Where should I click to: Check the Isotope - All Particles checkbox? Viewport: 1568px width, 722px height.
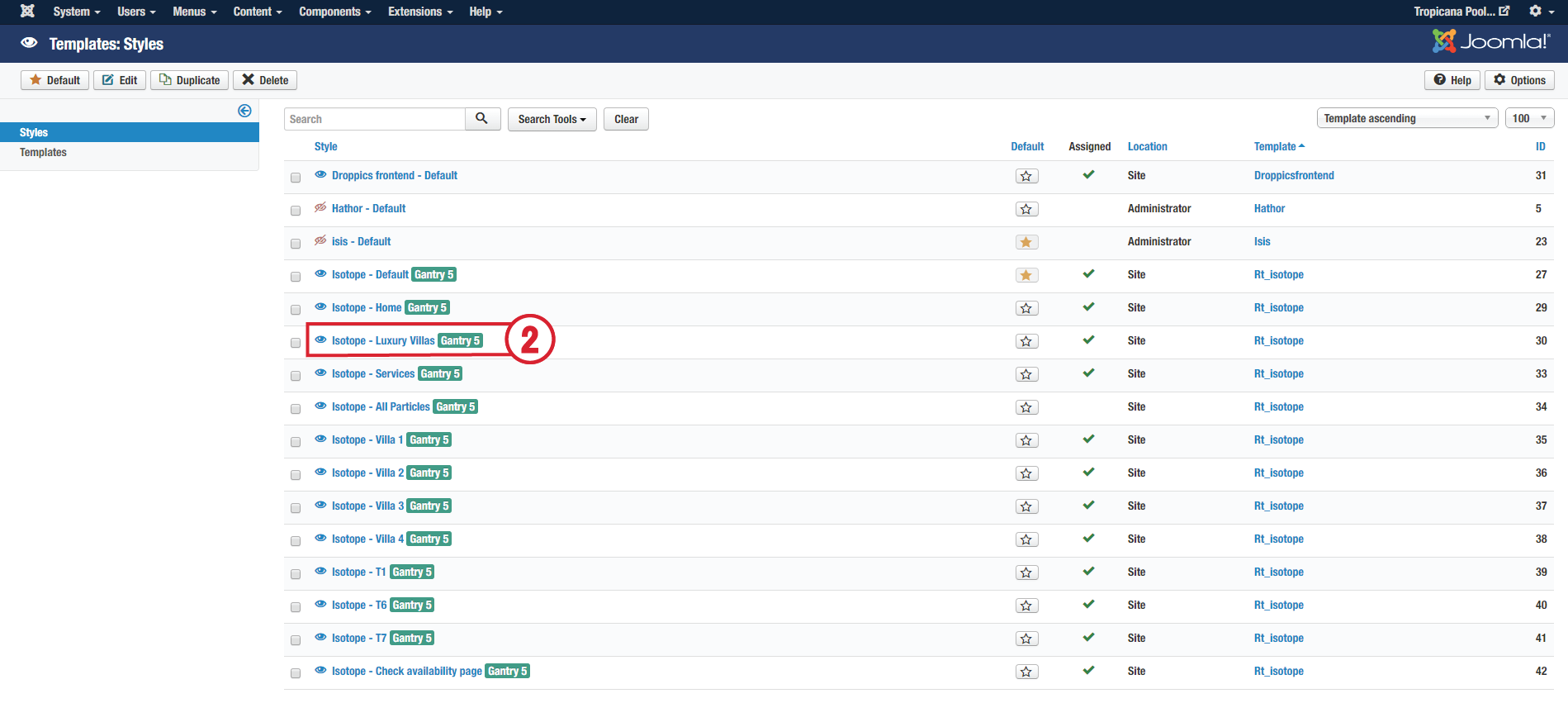(296, 409)
